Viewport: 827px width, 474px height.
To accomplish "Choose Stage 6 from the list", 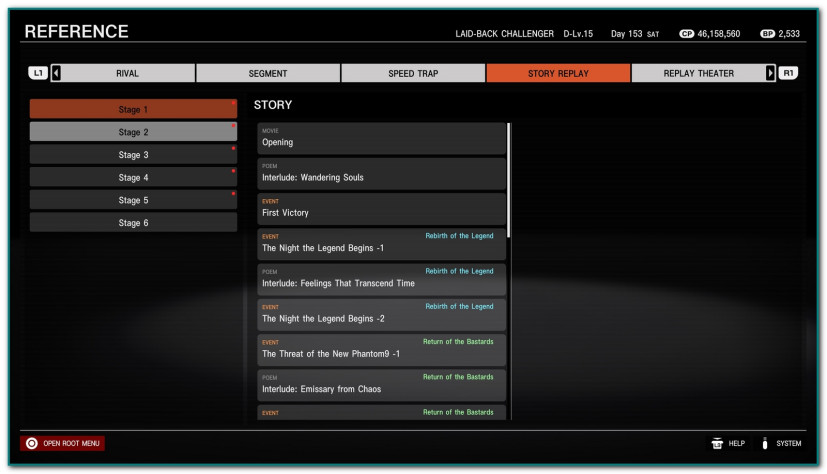I will coord(133,223).
